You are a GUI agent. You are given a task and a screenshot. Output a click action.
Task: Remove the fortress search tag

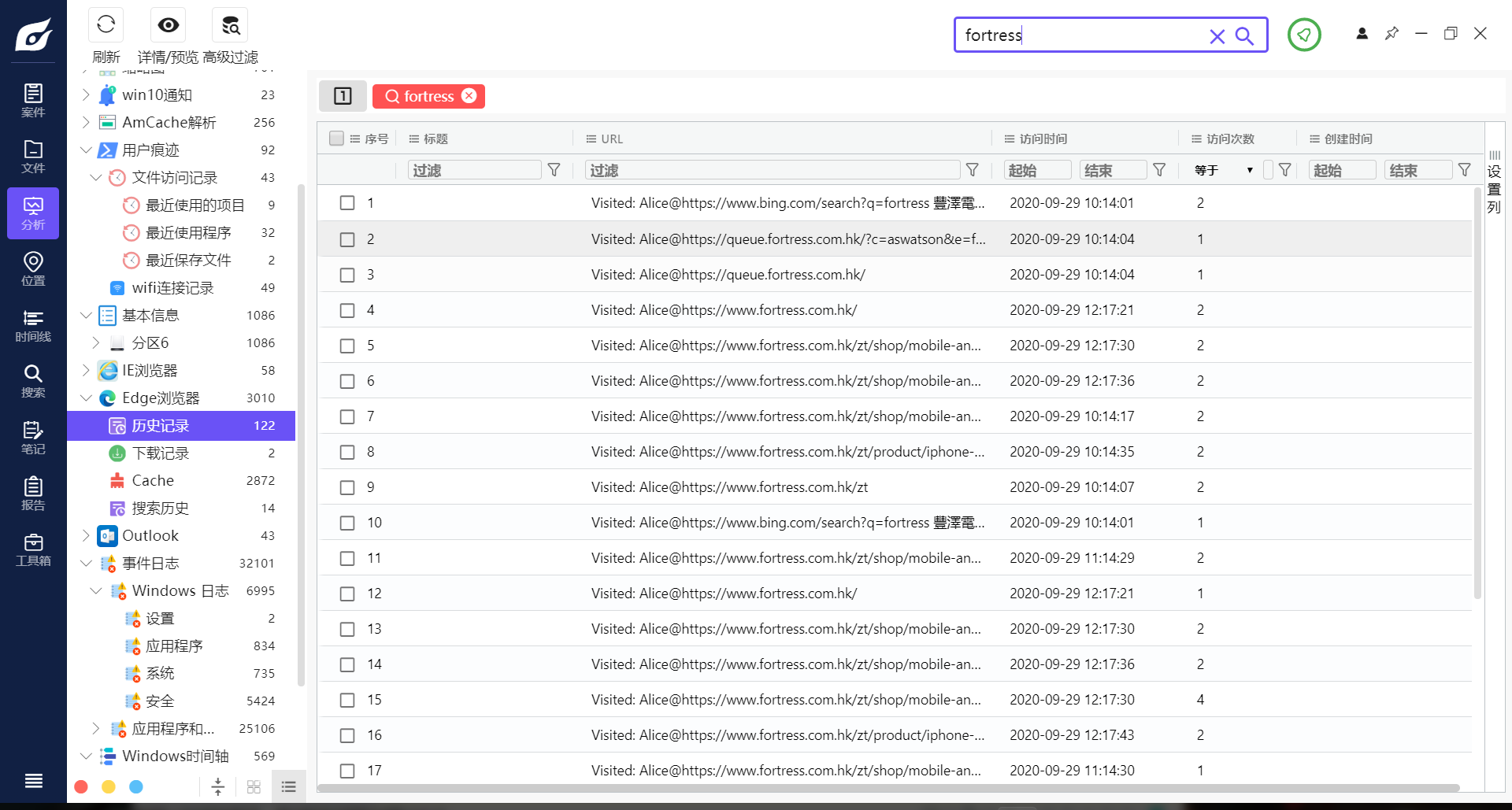(x=469, y=95)
